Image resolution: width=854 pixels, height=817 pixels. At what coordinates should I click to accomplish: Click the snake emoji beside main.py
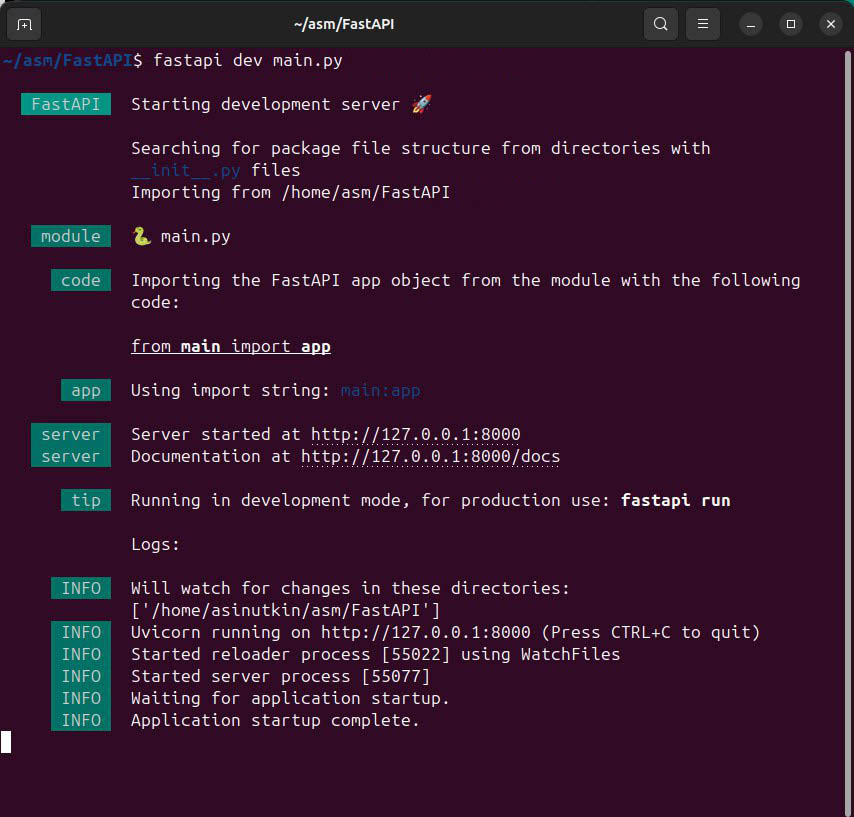pos(141,236)
